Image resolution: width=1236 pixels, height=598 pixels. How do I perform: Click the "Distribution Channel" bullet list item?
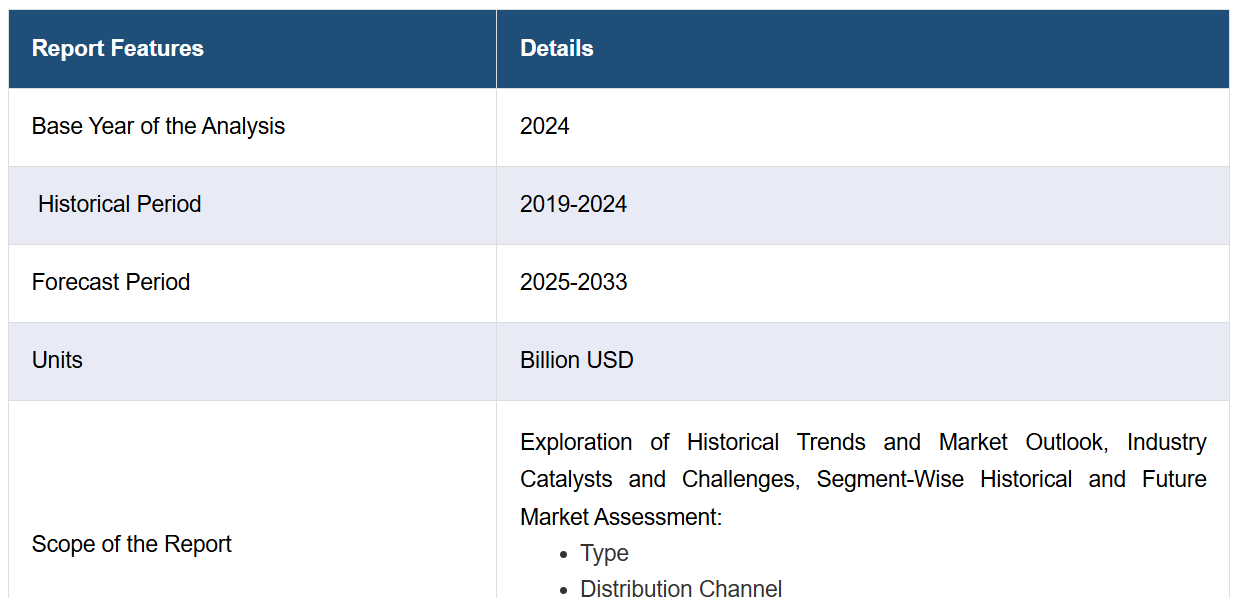(681, 588)
